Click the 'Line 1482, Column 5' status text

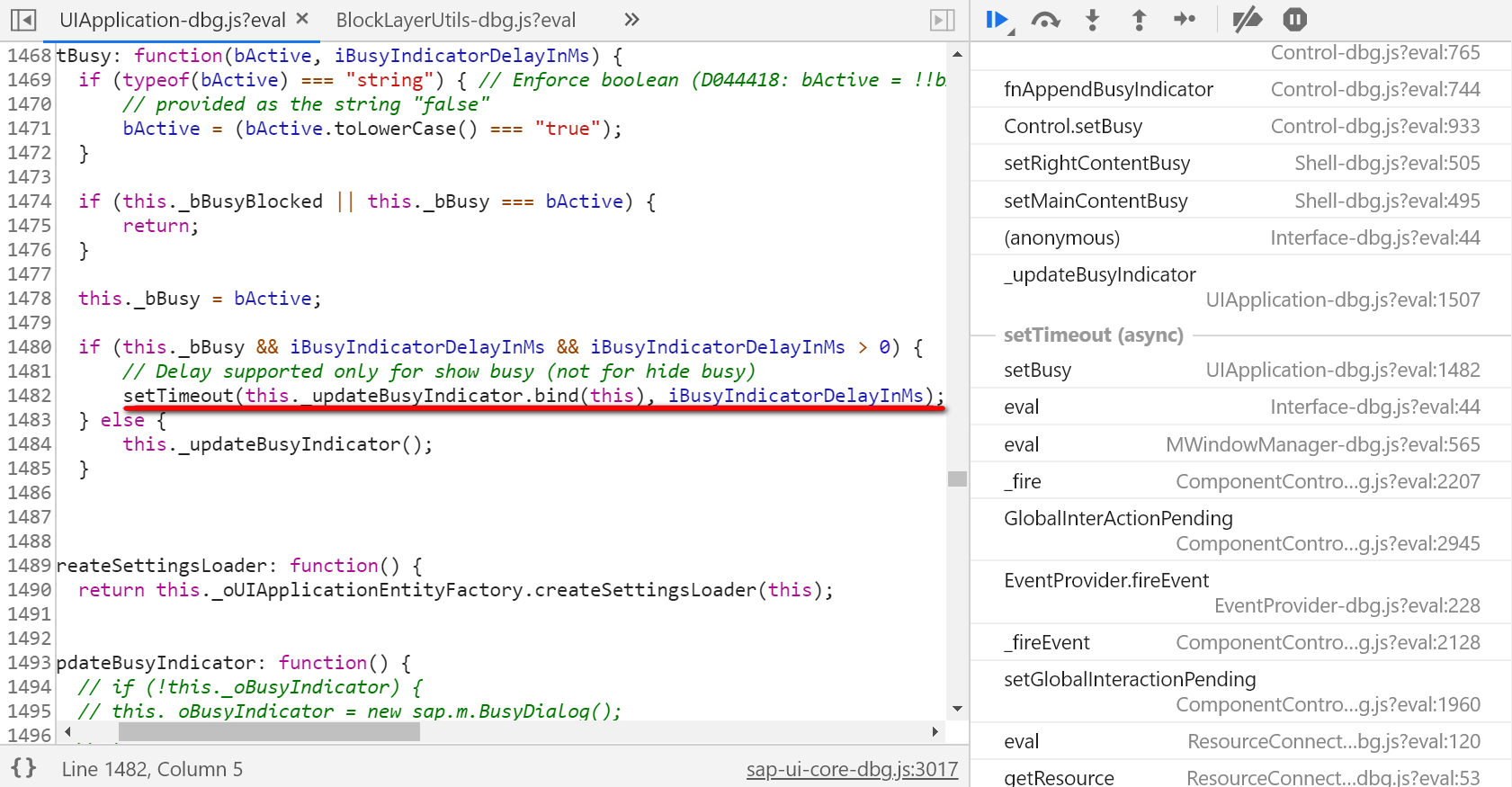click(x=152, y=769)
